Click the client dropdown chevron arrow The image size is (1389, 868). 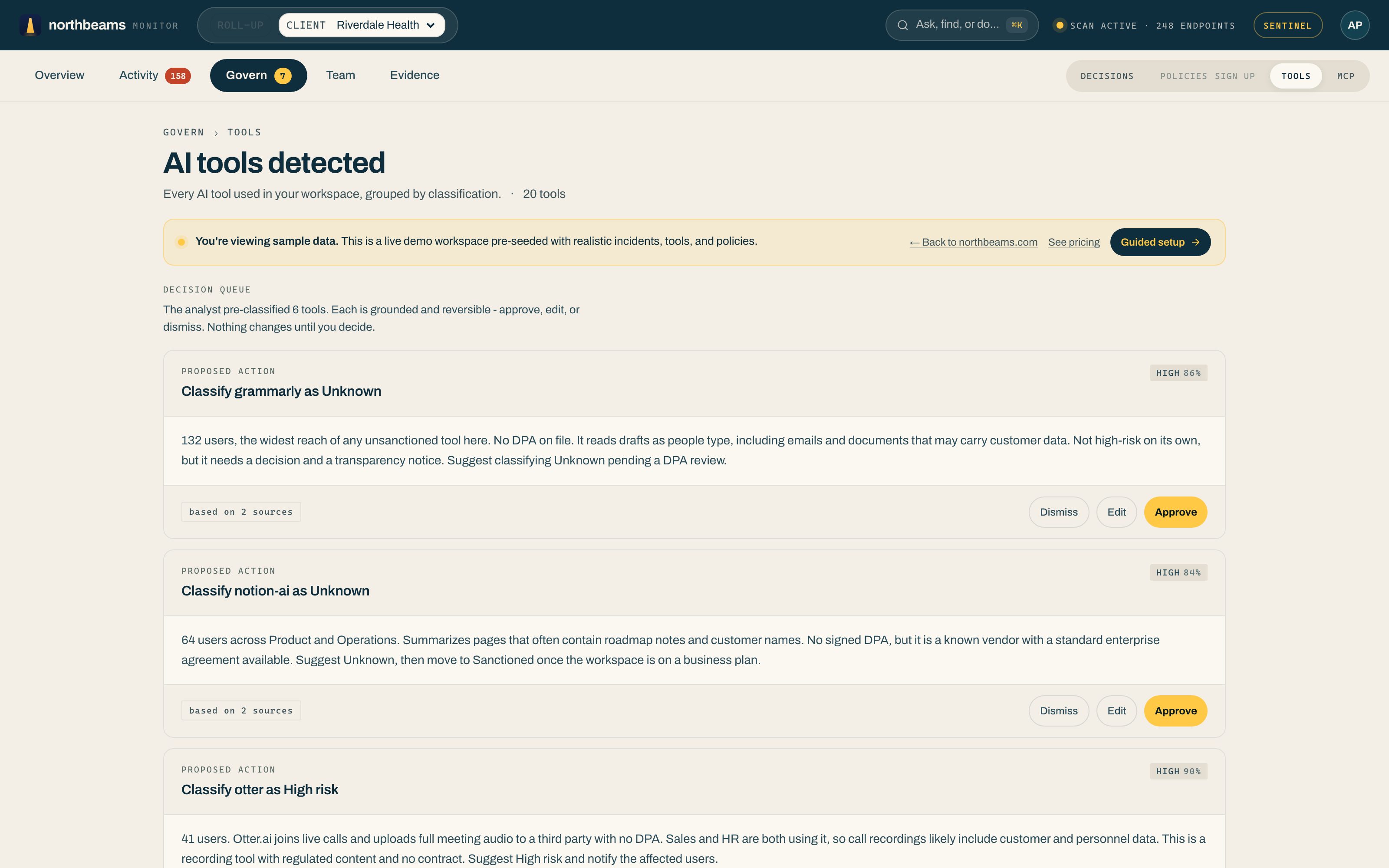pos(431,25)
